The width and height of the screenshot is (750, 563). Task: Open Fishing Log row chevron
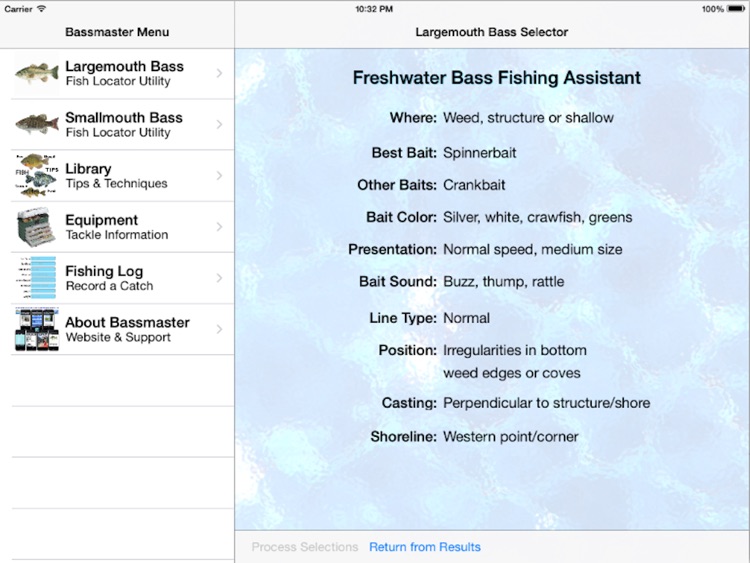tap(219, 278)
